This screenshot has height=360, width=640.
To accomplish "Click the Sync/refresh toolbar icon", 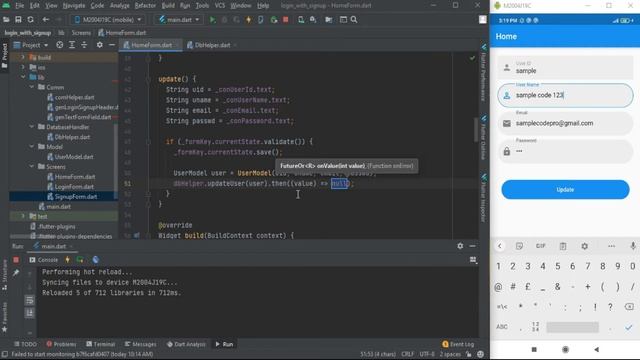I will click(31, 20).
